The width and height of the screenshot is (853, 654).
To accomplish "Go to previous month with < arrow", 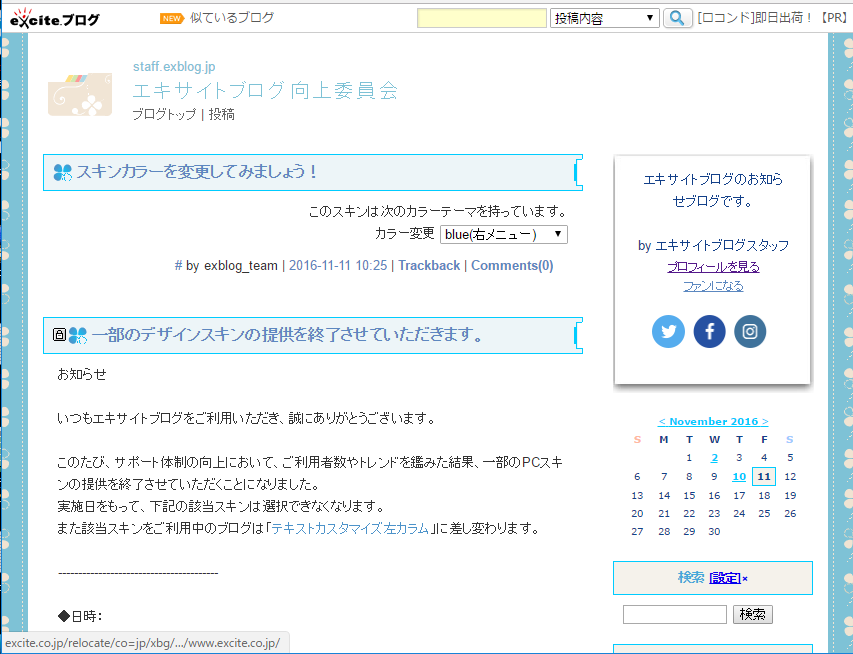I will click(662, 422).
